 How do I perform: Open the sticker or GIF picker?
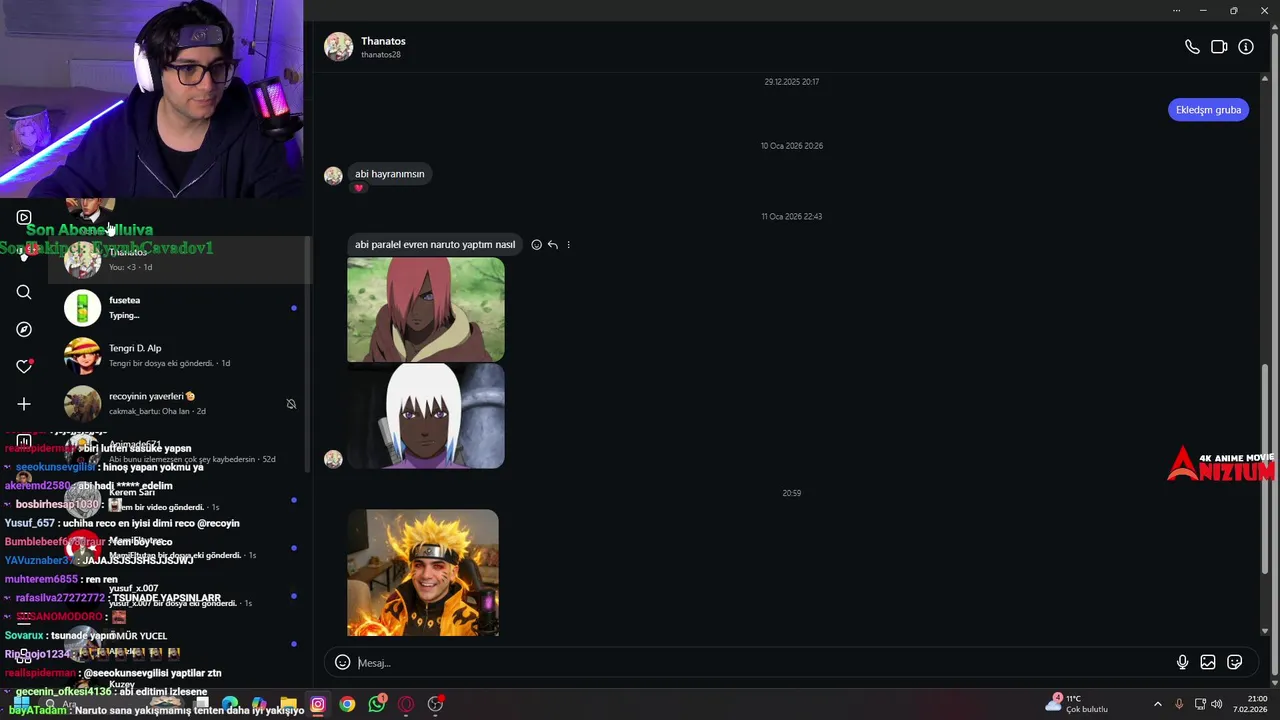[x=1235, y=662]
